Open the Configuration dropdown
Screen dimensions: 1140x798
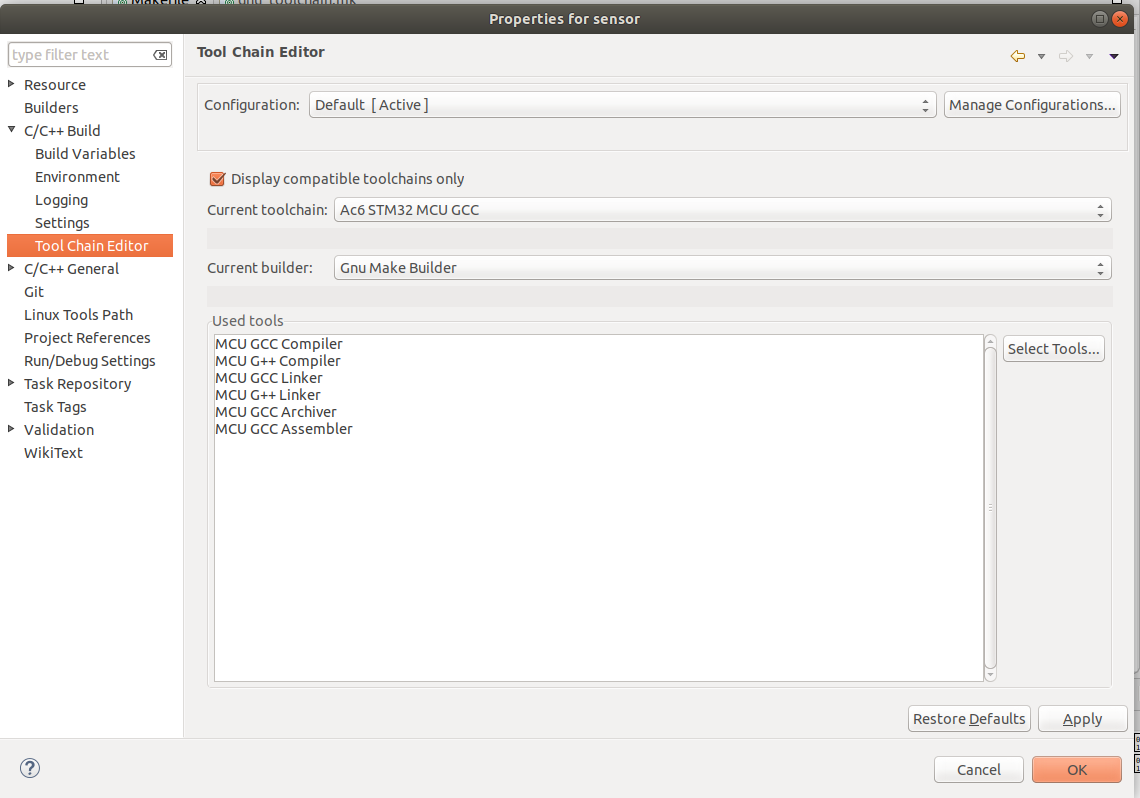(622, 105)
